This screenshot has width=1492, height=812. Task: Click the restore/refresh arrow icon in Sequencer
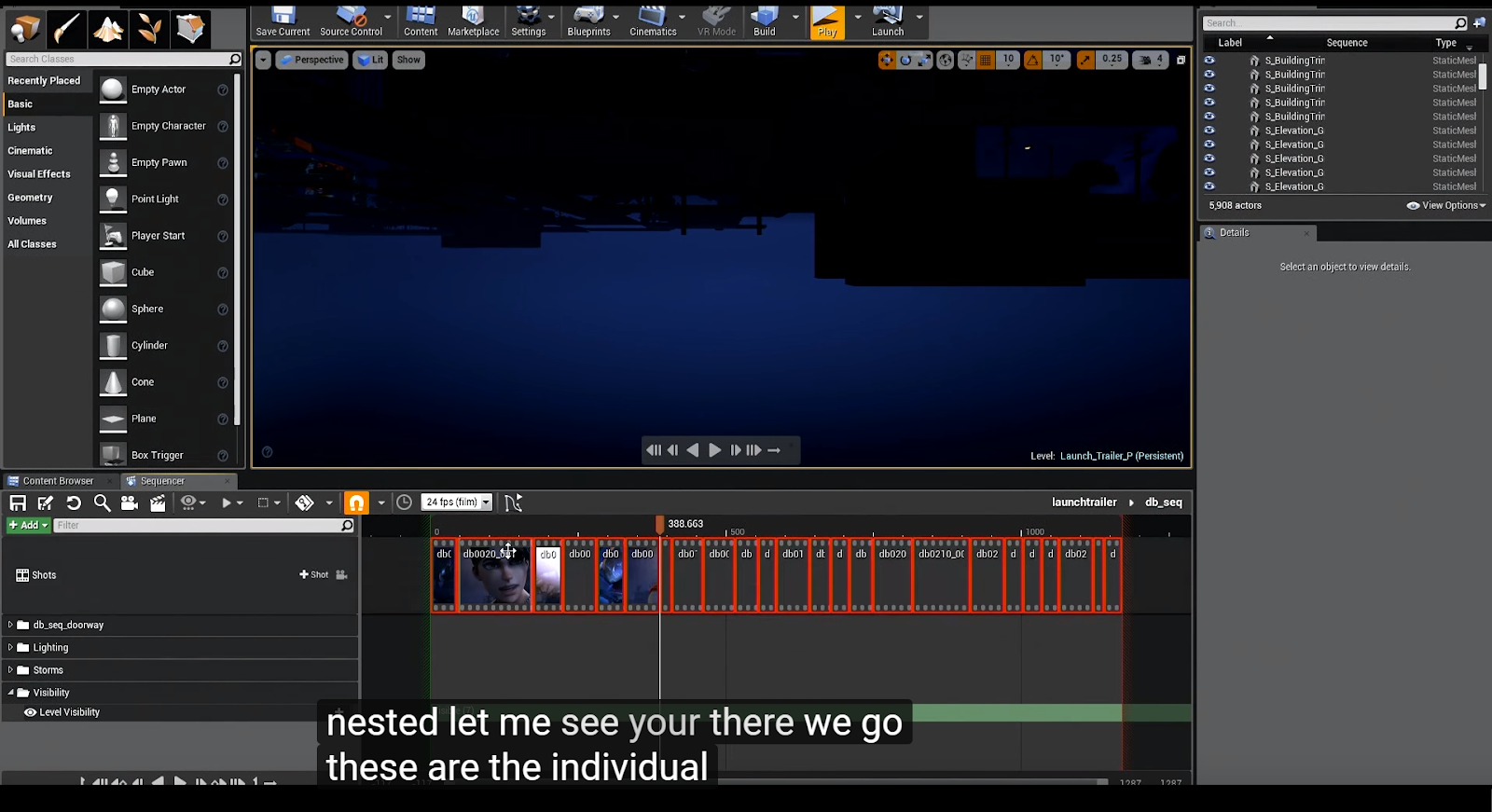pos(74,502)
